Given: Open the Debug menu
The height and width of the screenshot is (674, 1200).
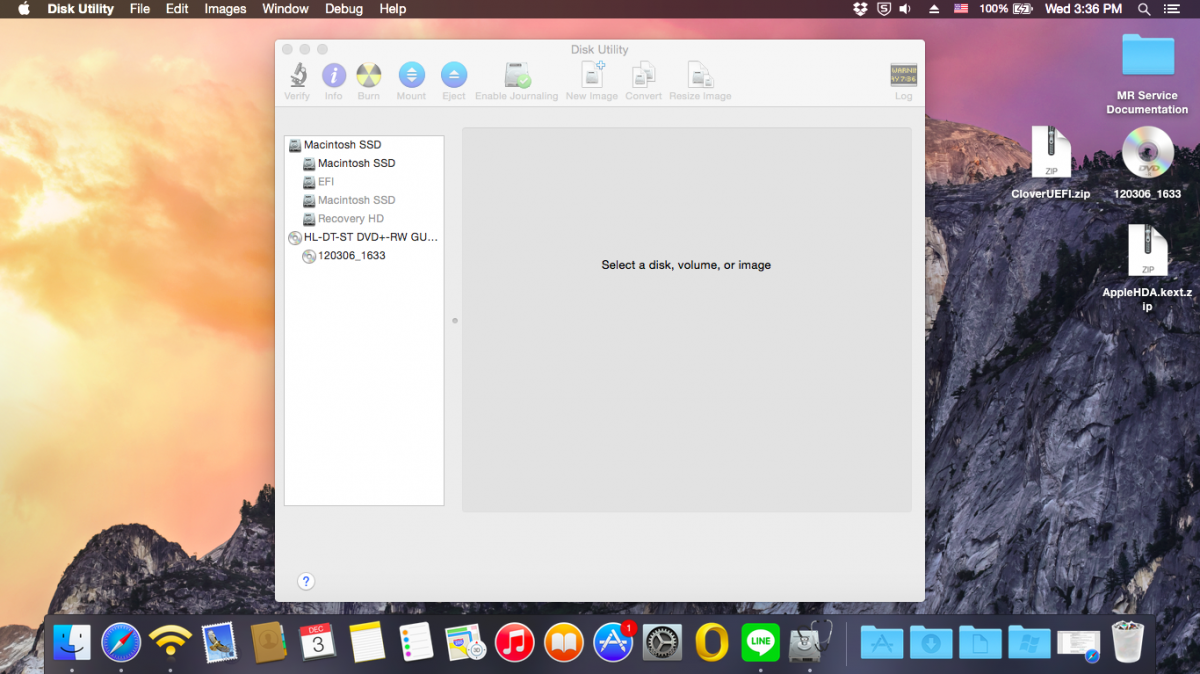Looking at the screenshot, I should click(x=344, y=9).
